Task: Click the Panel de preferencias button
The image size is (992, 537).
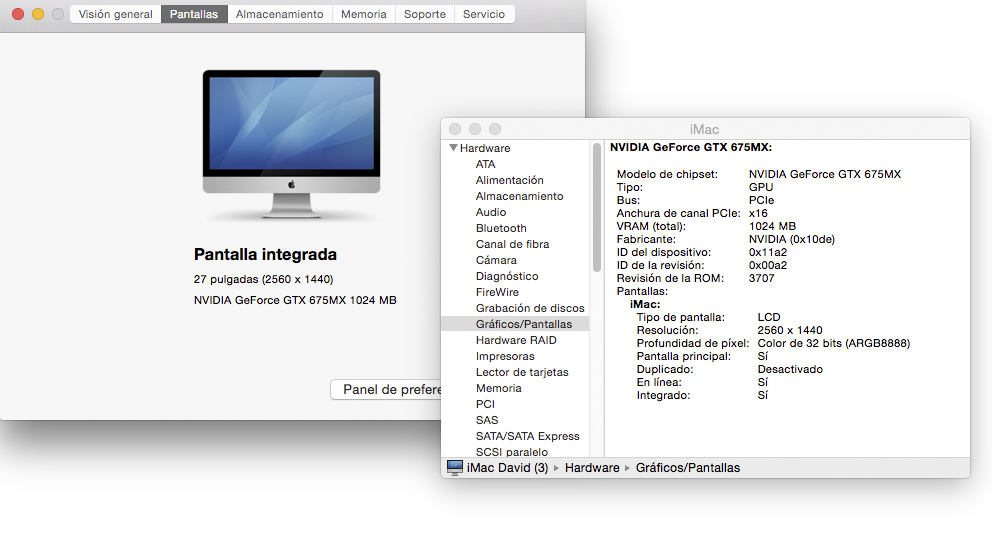Action: point(386,390)
